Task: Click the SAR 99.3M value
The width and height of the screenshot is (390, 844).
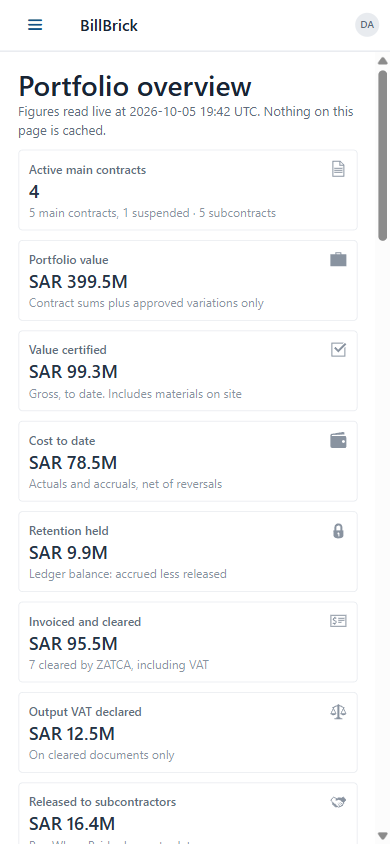Action: coord(73,372)
